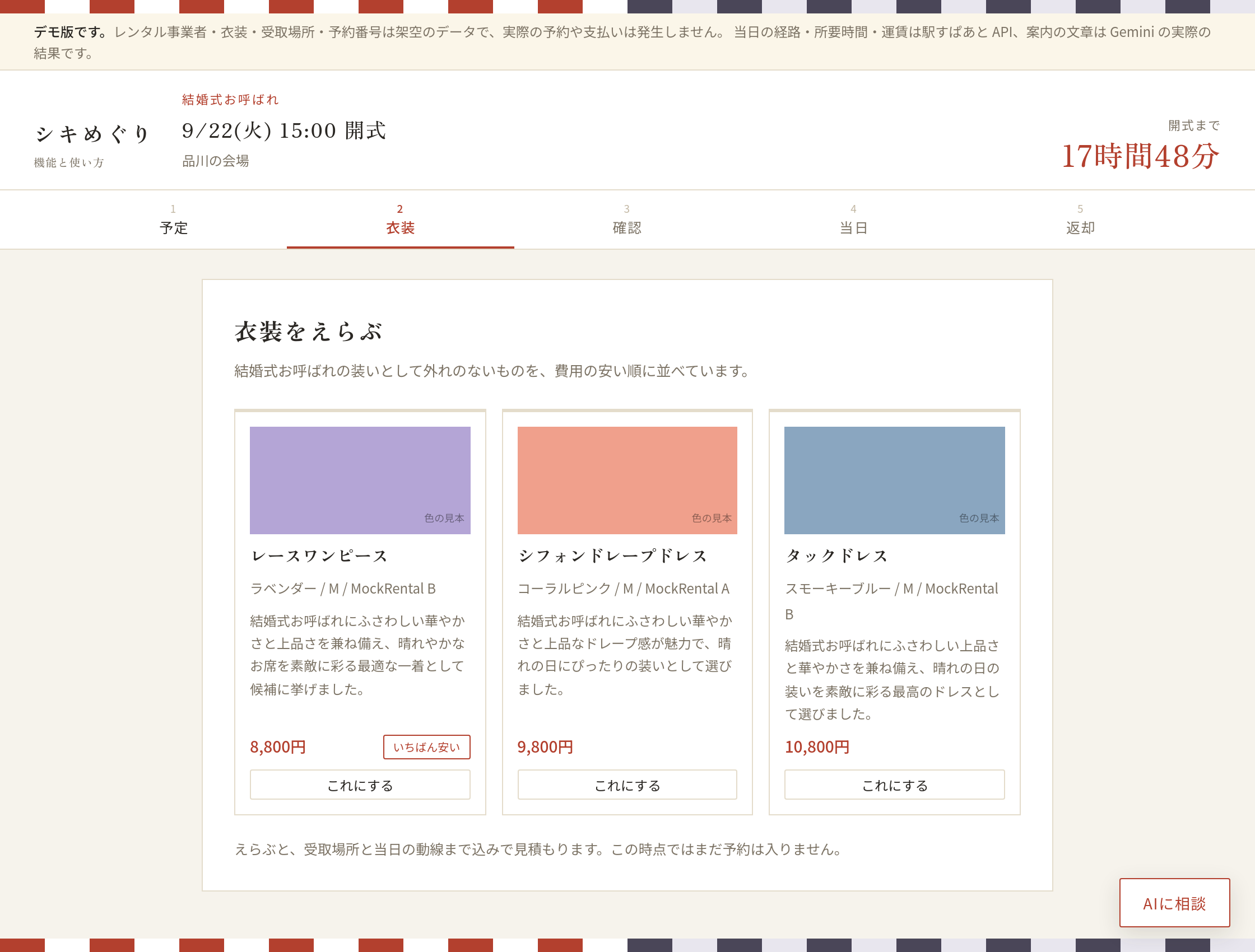Click the シフォンドレープドレス title
The height and width of the screenshot is (952, 1255).
613,556
